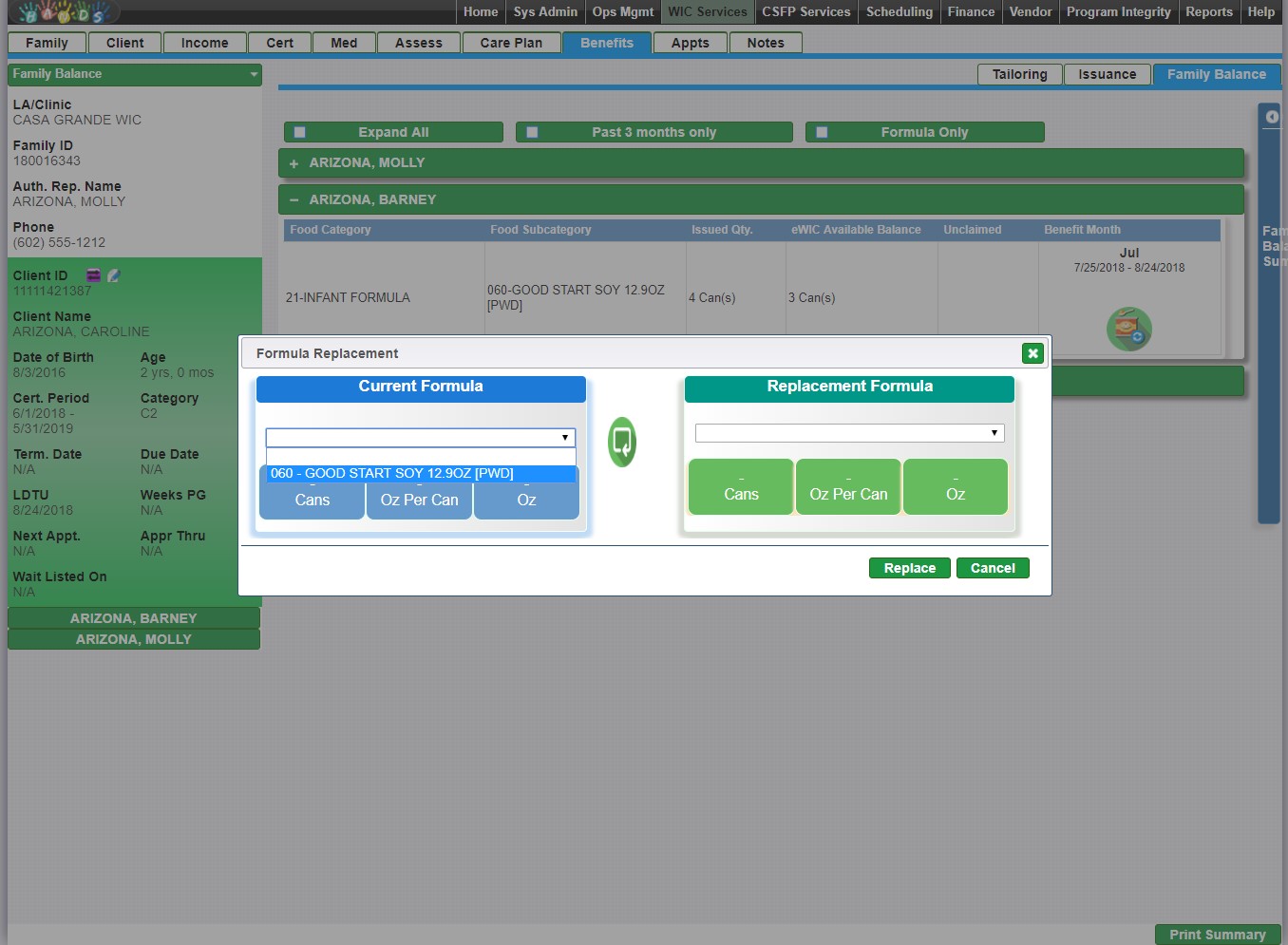The image size is (1288, 945).
Task: Check the Past 3 months only box
Action: [532, 133]
